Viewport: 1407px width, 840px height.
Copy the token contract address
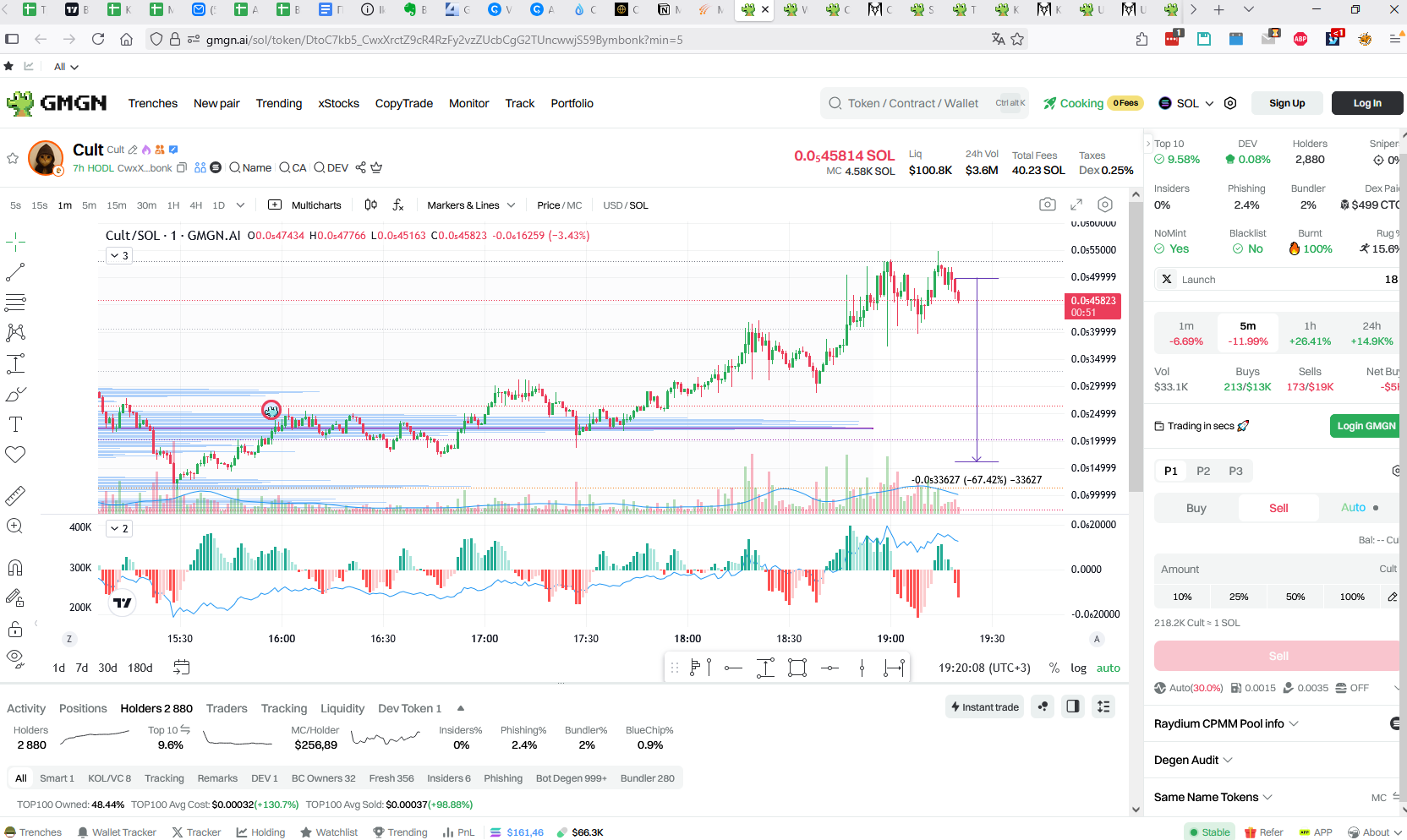pos(181,168)
